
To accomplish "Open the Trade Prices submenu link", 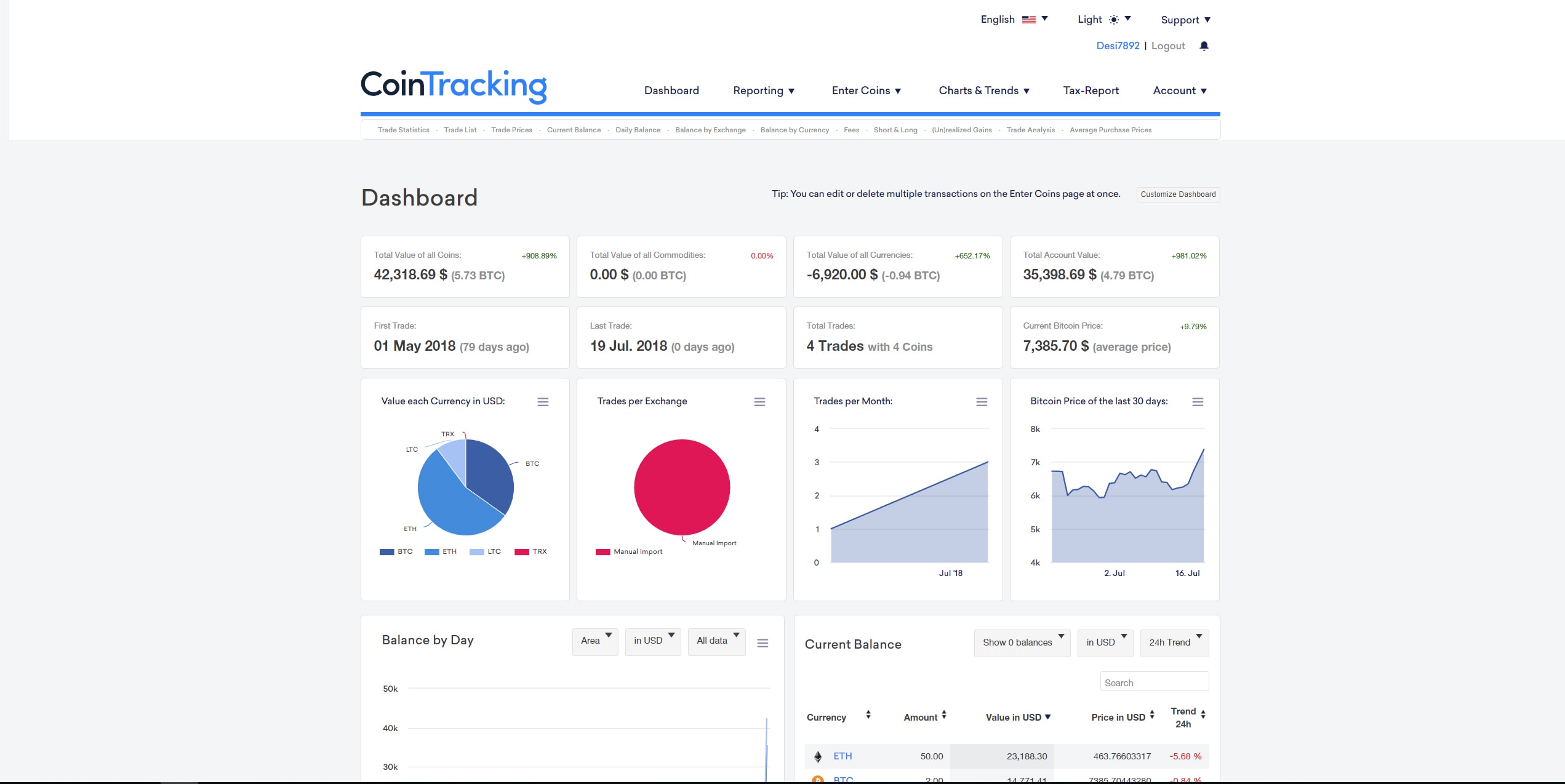I will pos(511,130).
